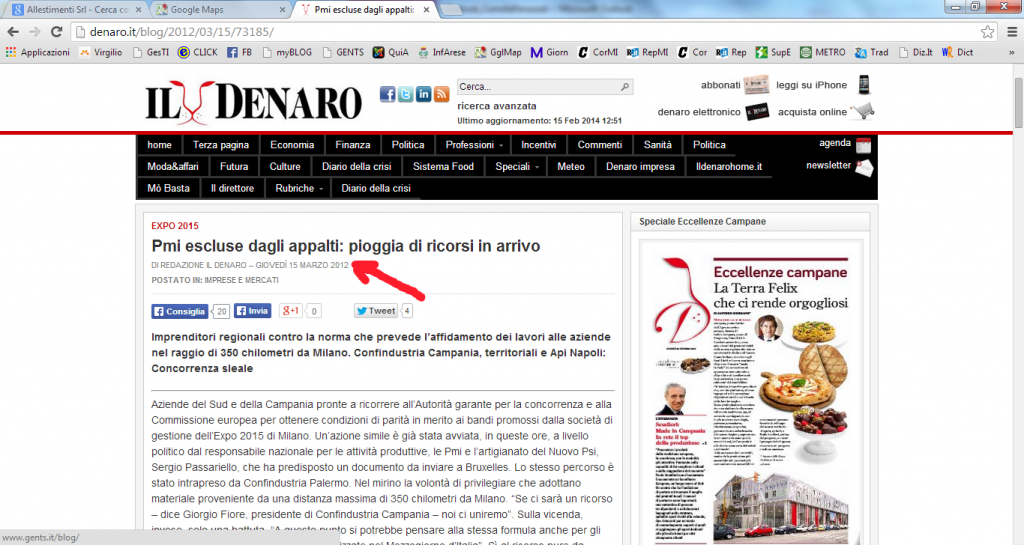The image size is (1024, 545).
Task: Switch to the Google Maps tab
Action: (x=219, y=10)
